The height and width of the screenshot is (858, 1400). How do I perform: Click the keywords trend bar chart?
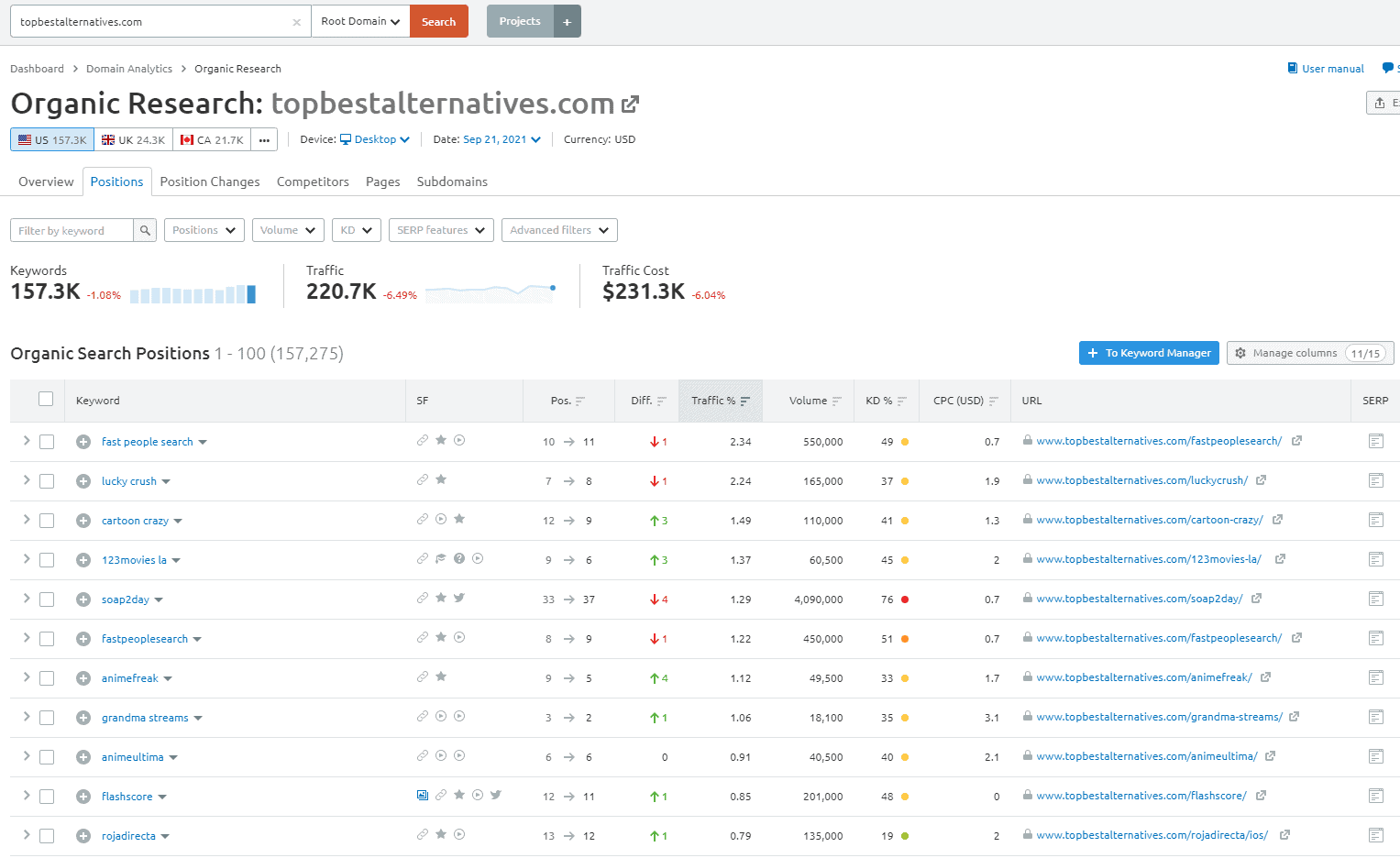point(193,294)
